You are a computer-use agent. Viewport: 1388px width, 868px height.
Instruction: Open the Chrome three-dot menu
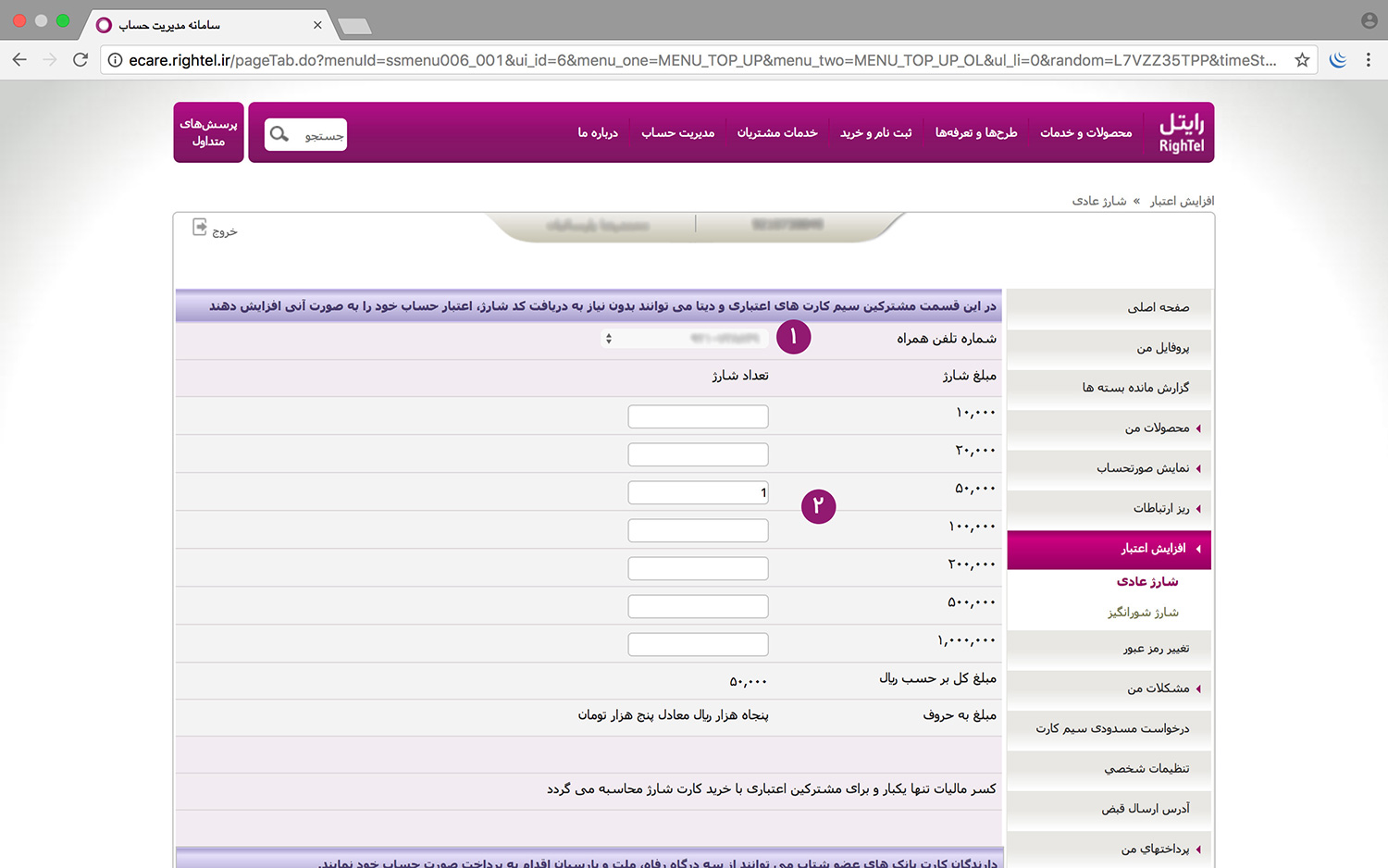(x=1369, y=60)
